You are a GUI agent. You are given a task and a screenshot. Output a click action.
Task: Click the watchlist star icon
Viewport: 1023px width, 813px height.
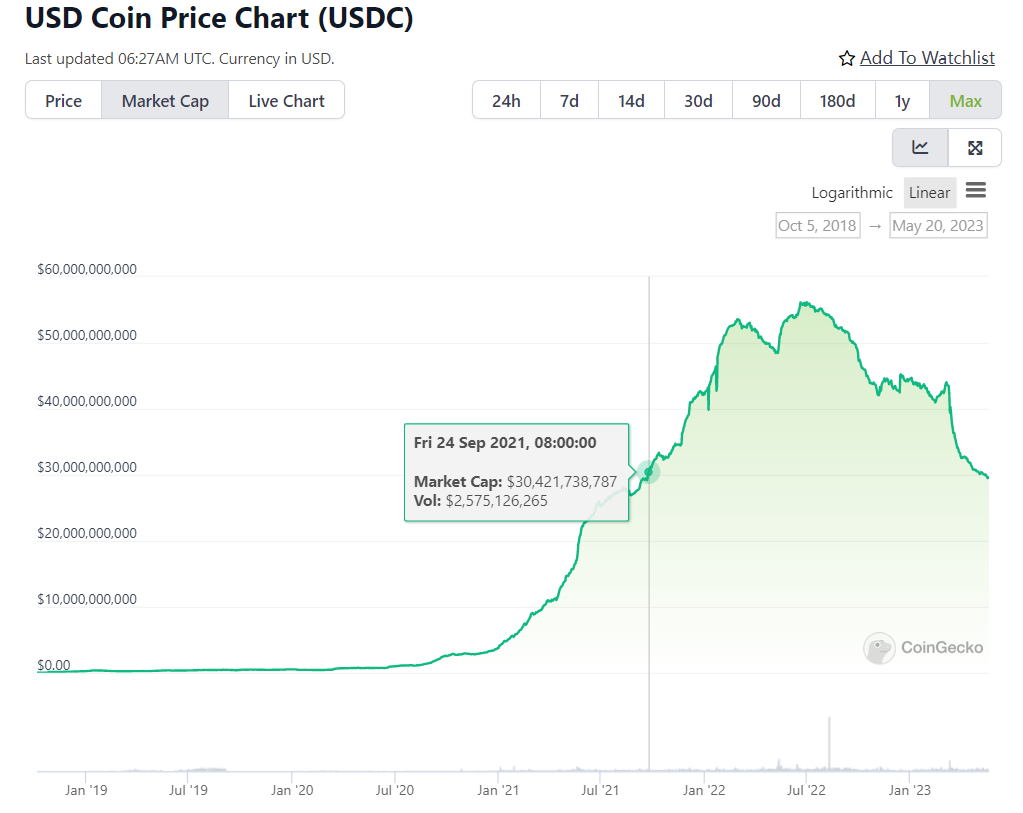click(847, 59)
